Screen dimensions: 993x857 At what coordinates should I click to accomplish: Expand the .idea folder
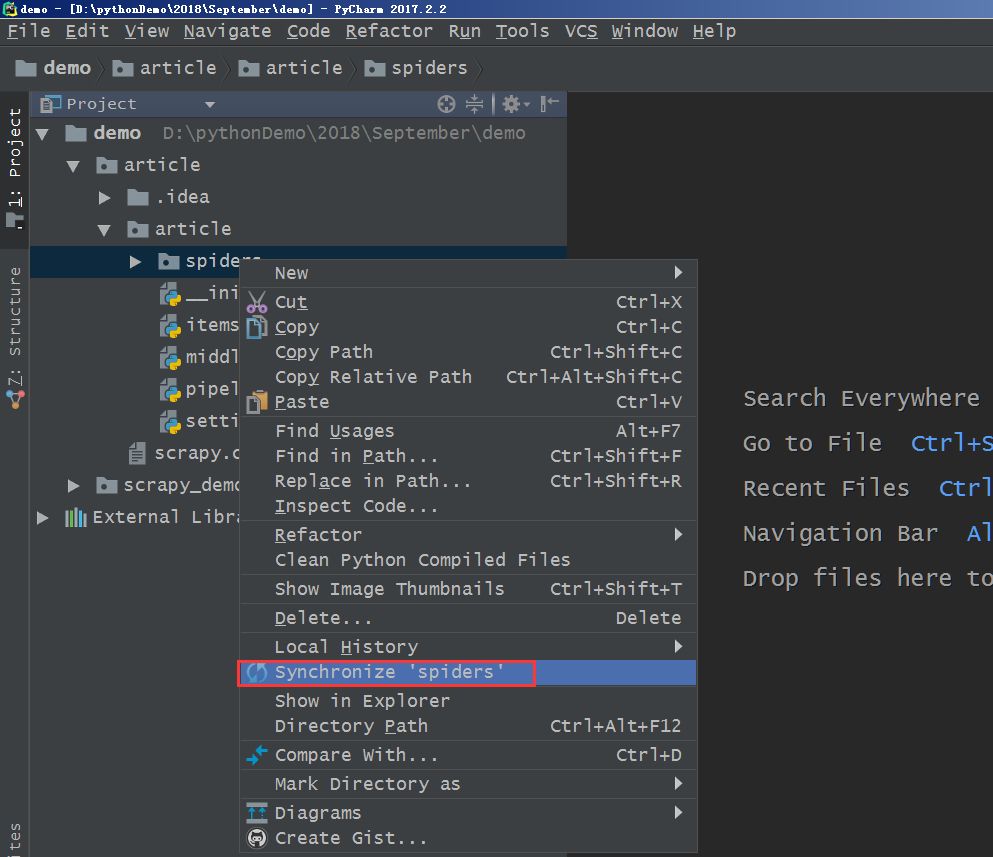click(x=104, y=198)
